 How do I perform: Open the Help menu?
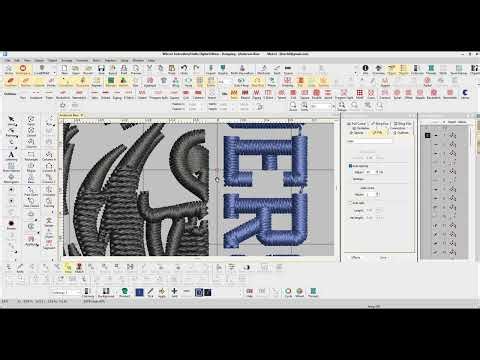pos(151,60)
